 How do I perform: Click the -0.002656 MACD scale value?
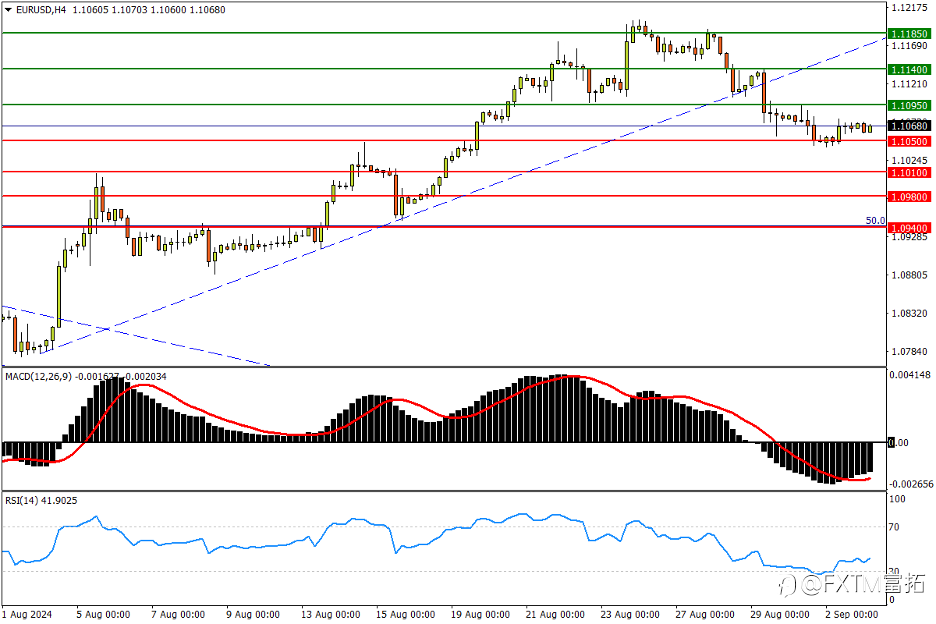911,484
